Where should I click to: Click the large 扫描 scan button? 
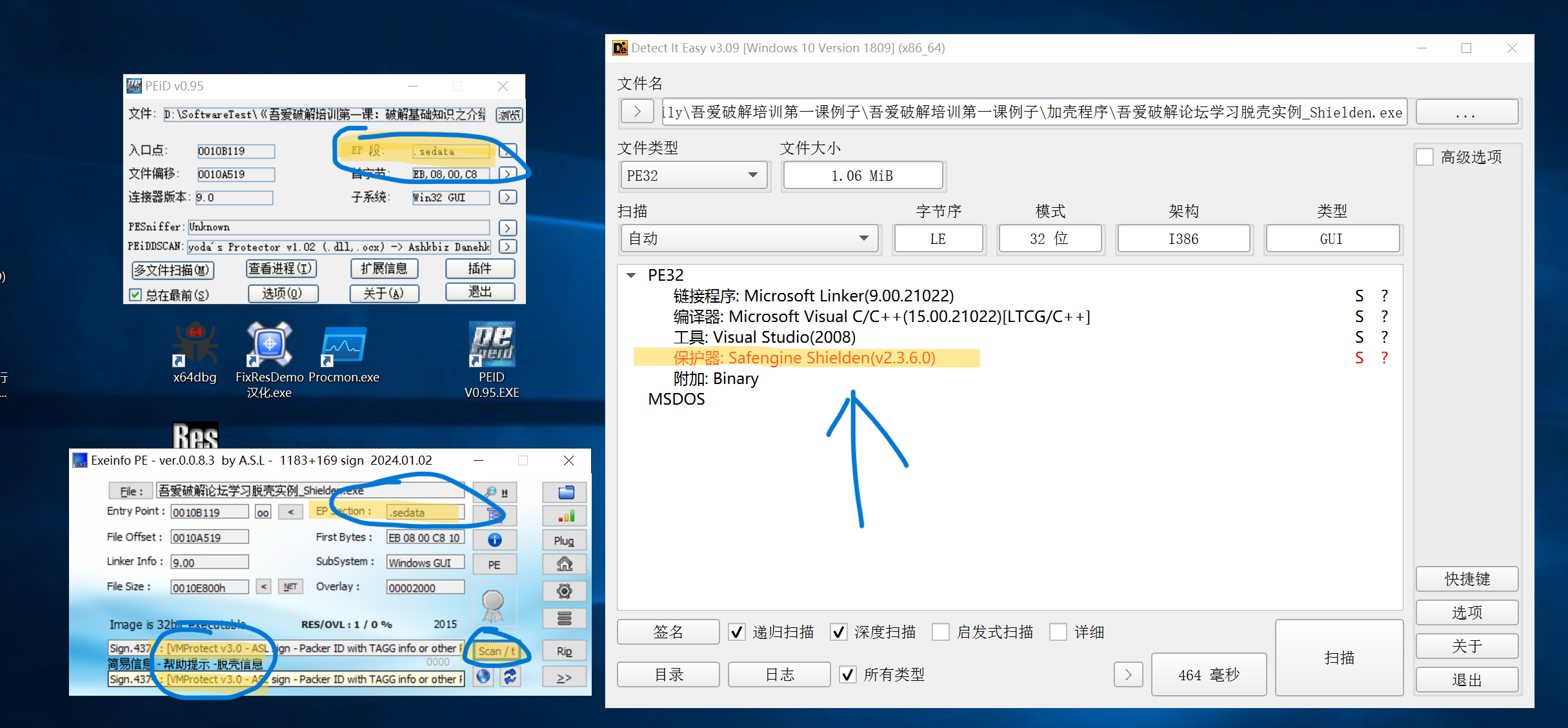(1339, 658)
